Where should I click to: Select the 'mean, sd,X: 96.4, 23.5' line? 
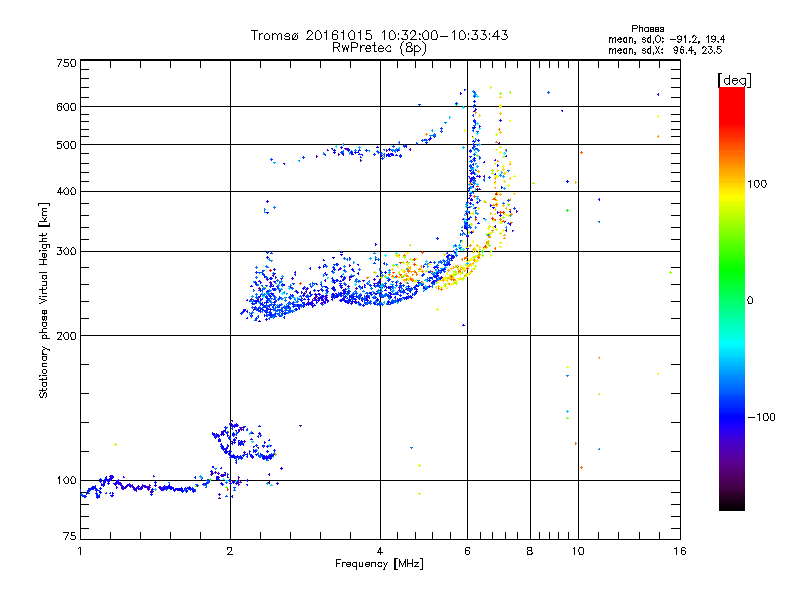[x=665, y=50]
